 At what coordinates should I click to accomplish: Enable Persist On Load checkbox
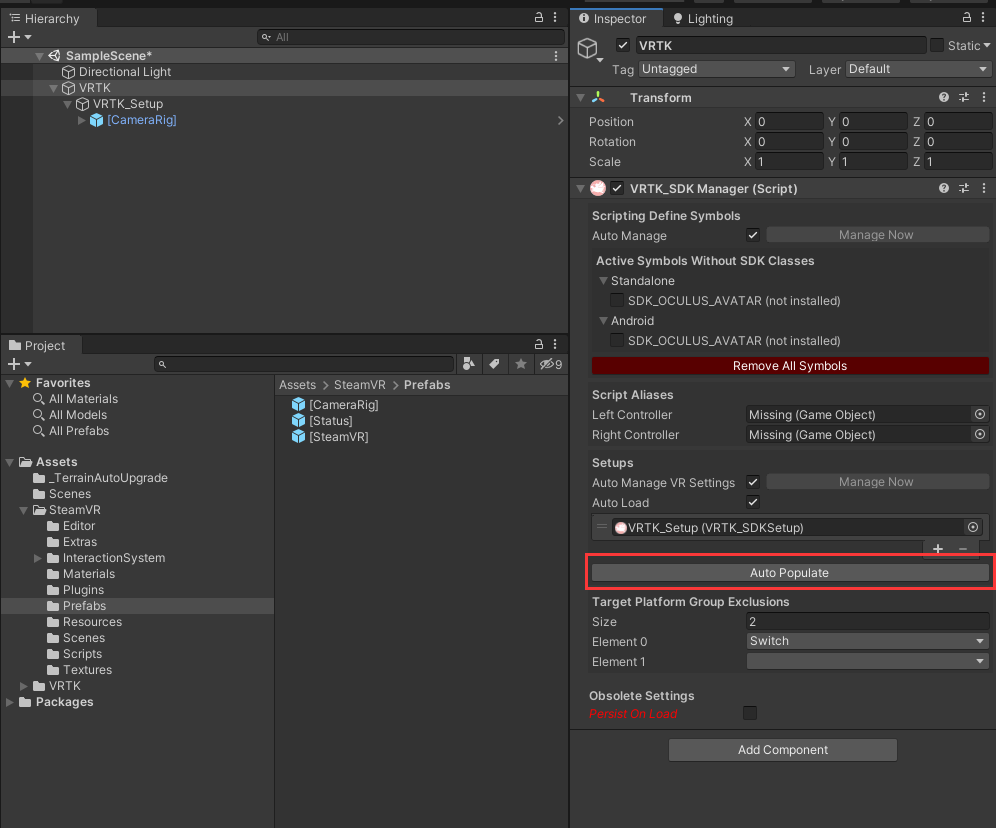(x=750, y=713)
